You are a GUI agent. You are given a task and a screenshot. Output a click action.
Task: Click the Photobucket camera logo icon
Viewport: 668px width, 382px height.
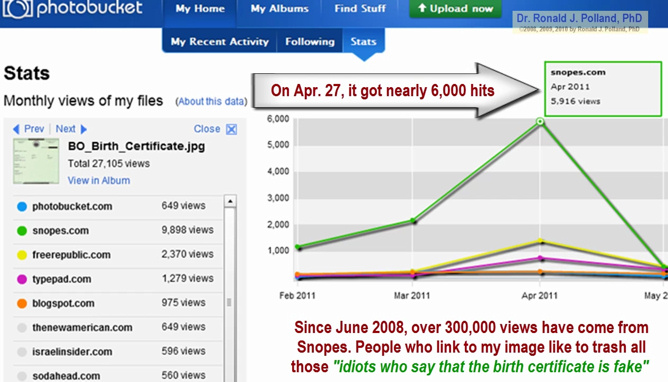tap(17, 9)
